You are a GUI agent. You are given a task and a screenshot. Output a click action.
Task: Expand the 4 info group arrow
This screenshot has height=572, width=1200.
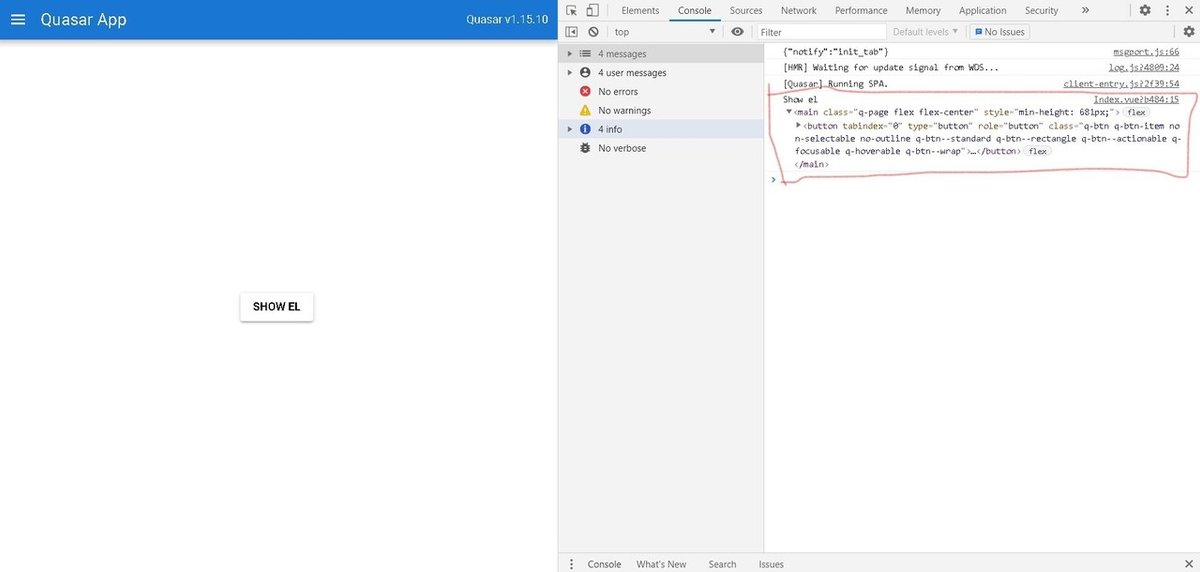tap(569, 129)
